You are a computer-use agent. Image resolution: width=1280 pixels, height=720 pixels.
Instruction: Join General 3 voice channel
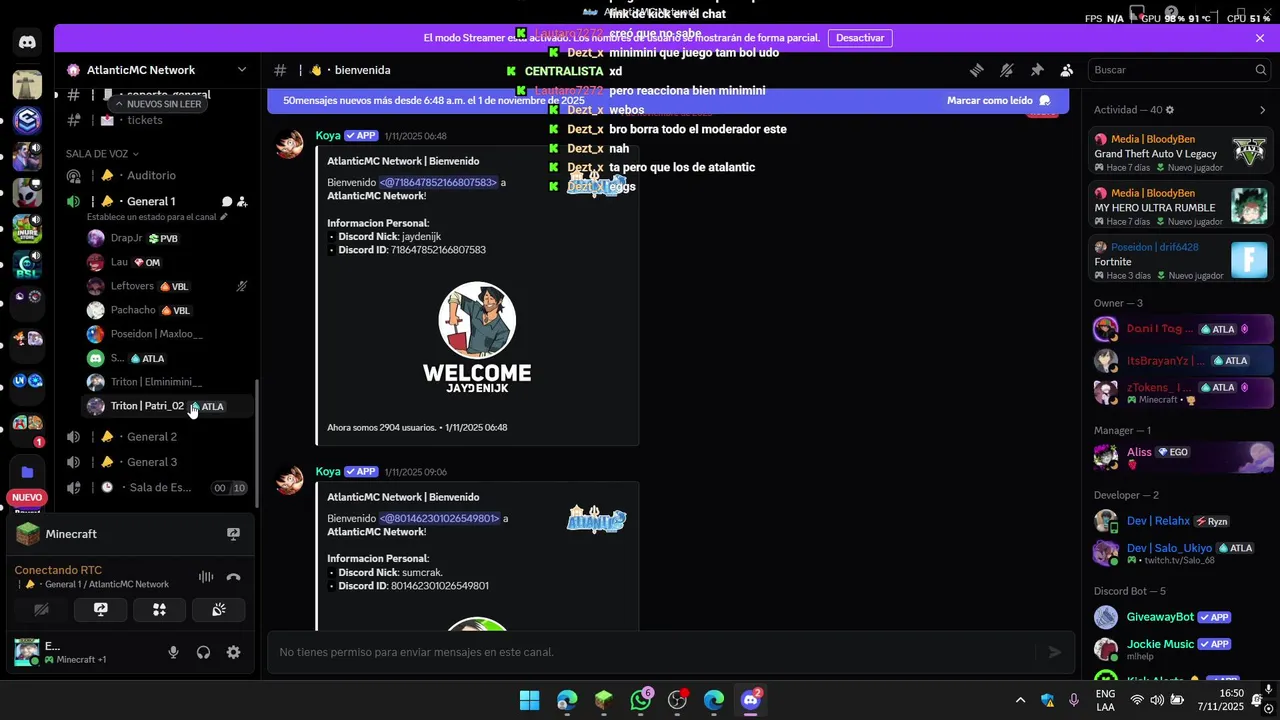pos(152,462)
